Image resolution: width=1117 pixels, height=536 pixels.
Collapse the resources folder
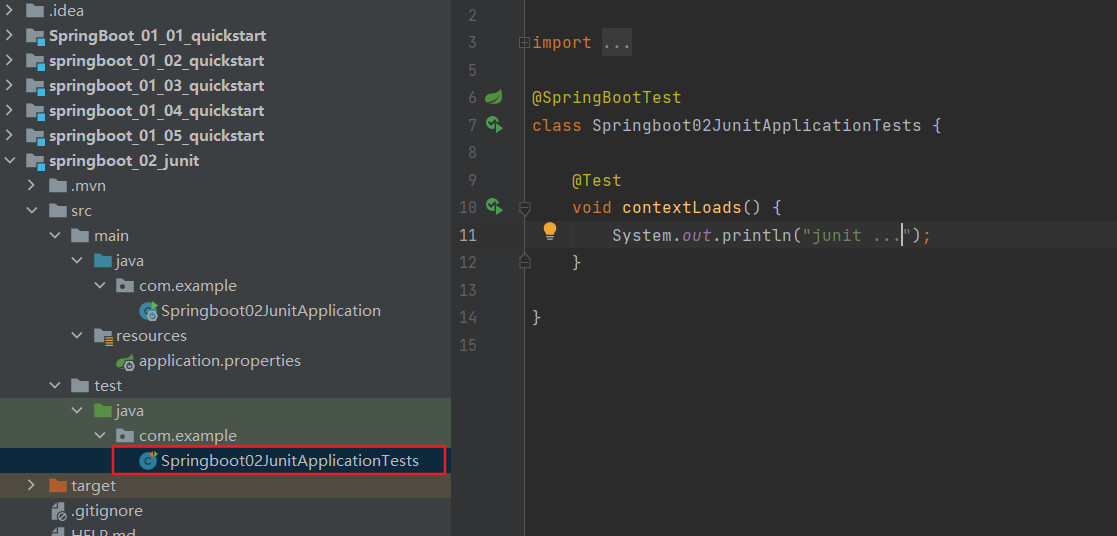(x=77, y=336)
